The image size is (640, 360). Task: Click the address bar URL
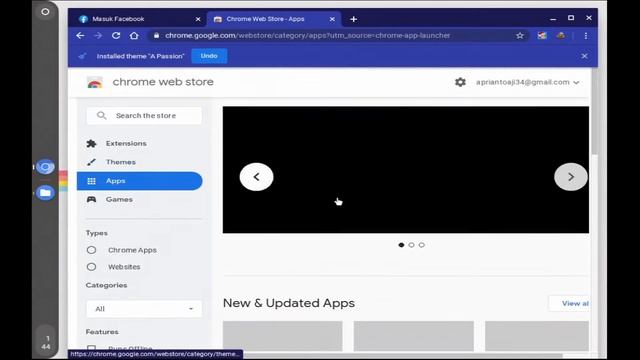coord(307,36)
